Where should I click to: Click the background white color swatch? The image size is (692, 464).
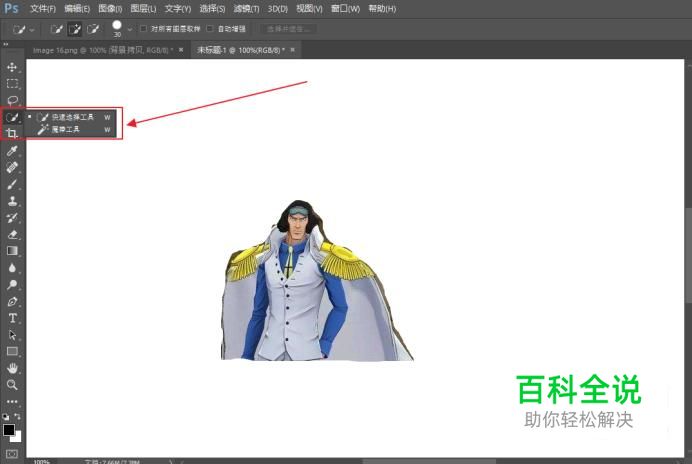[18, 439]
